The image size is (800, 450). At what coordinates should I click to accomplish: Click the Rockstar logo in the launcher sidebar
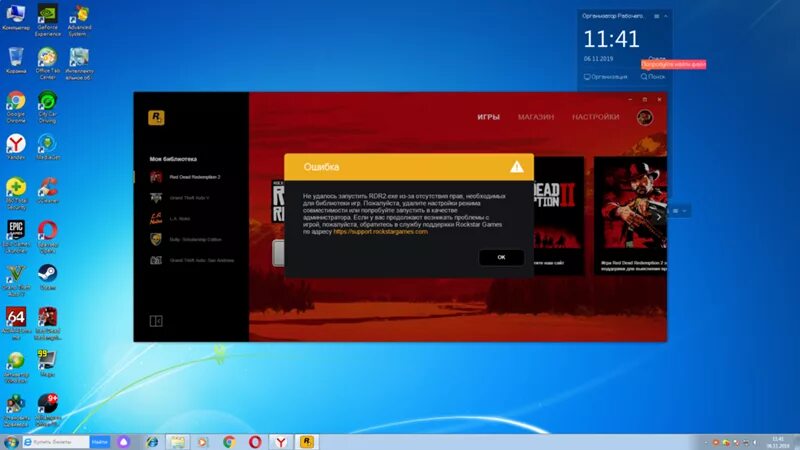click(156, 117)
